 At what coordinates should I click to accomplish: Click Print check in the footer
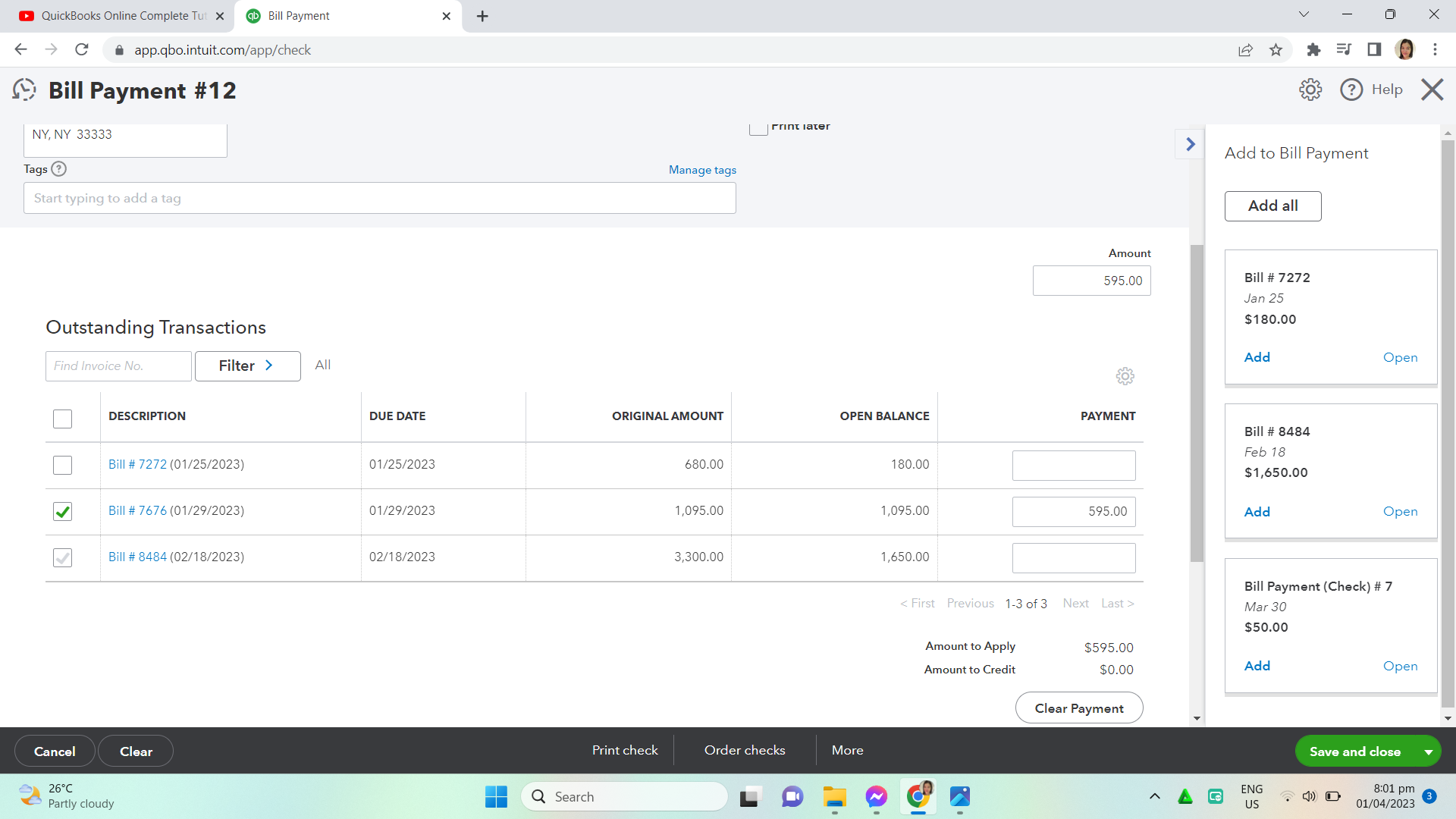(625, 750)
